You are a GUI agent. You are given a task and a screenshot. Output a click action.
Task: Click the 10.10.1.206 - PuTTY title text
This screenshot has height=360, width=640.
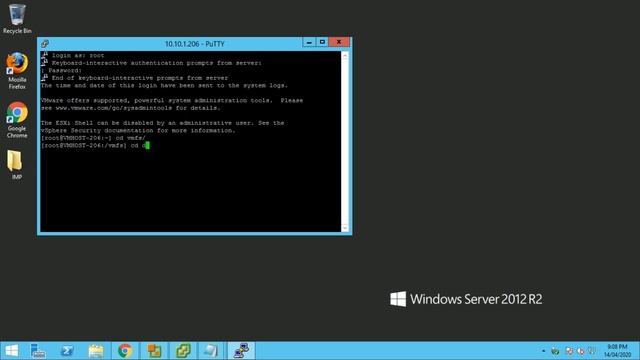pyautogui.click(x=195, y=44)
